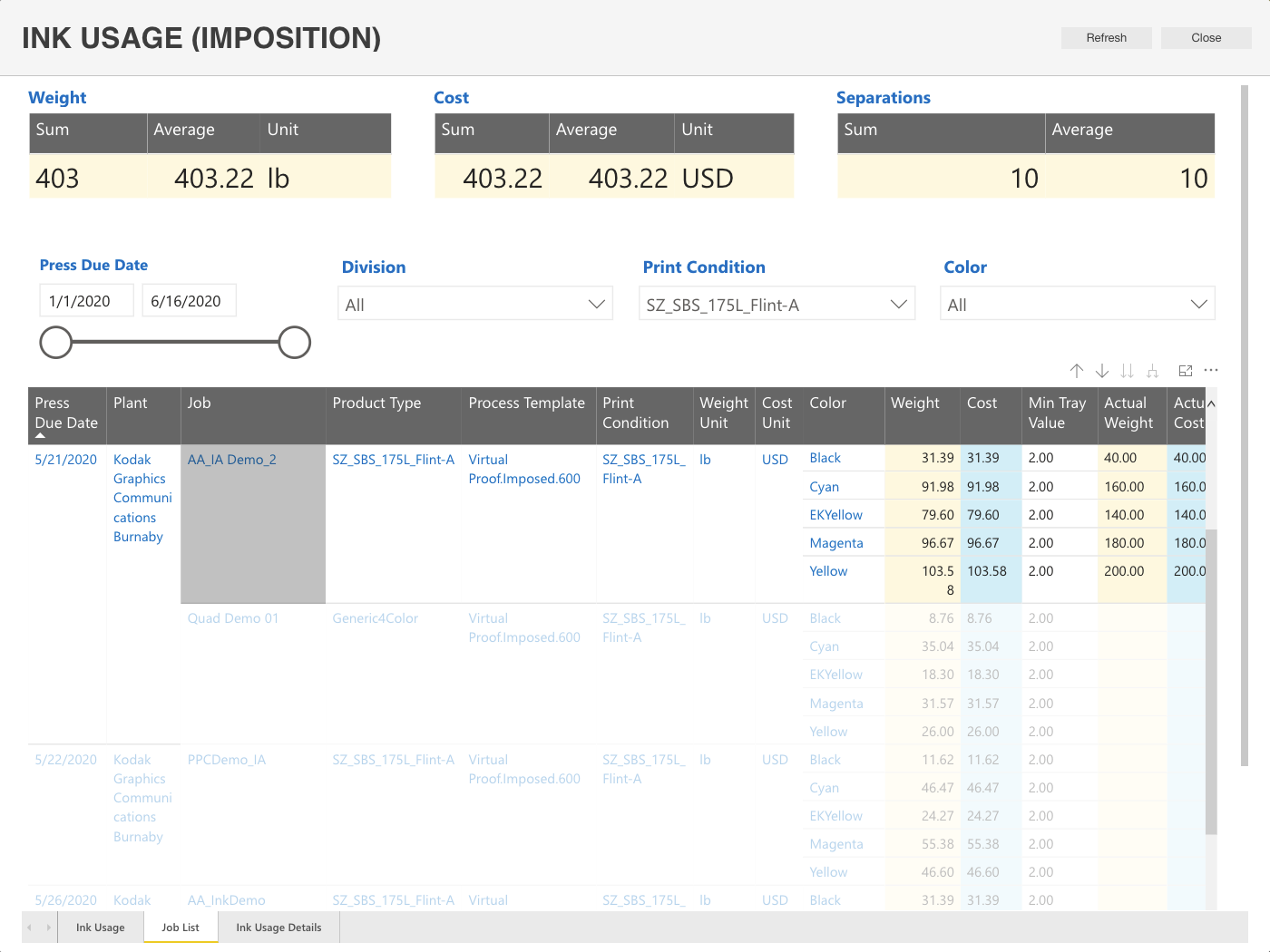Click the right date slider handle
This screenshot has height=952, width=1270.
pyautogui.click(x=294, y=343)
